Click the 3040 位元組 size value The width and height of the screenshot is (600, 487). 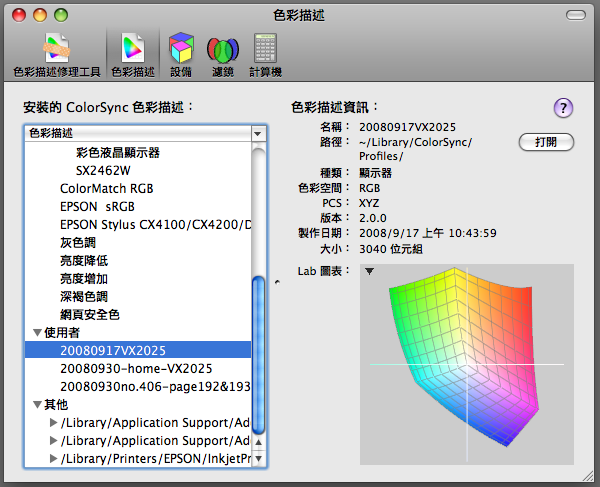(391, 249)
